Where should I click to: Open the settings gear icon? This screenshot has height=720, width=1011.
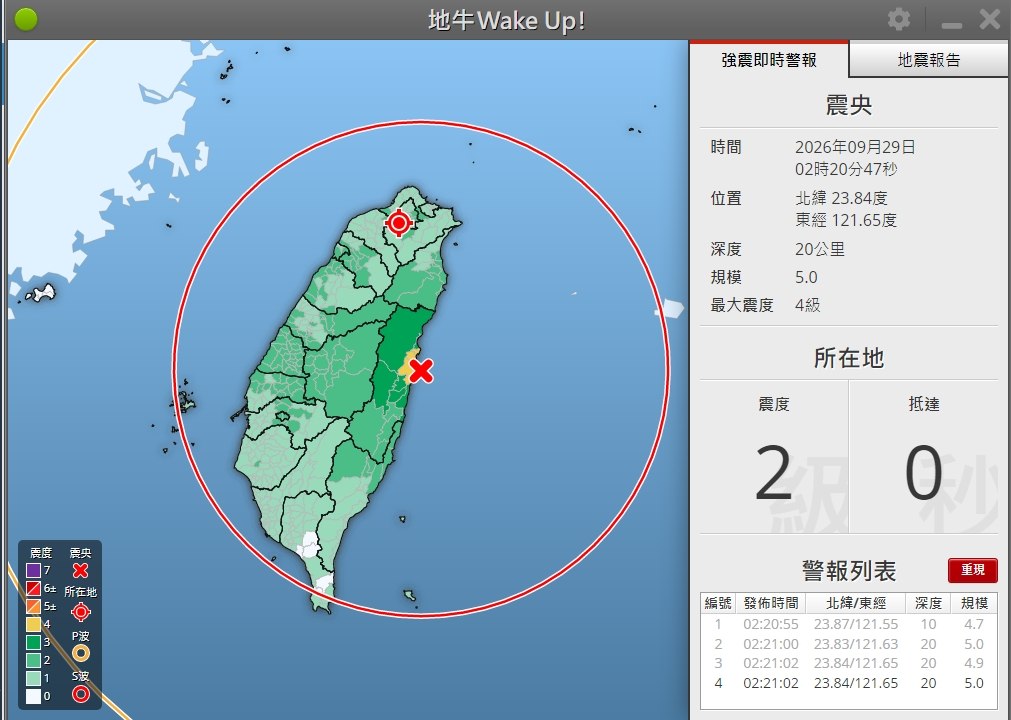[x=899, y=19]
